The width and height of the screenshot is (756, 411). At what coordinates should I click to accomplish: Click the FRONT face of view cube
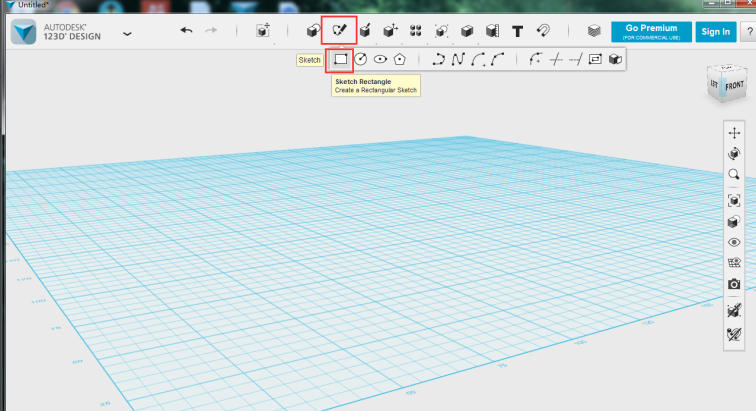coord(735,86)
